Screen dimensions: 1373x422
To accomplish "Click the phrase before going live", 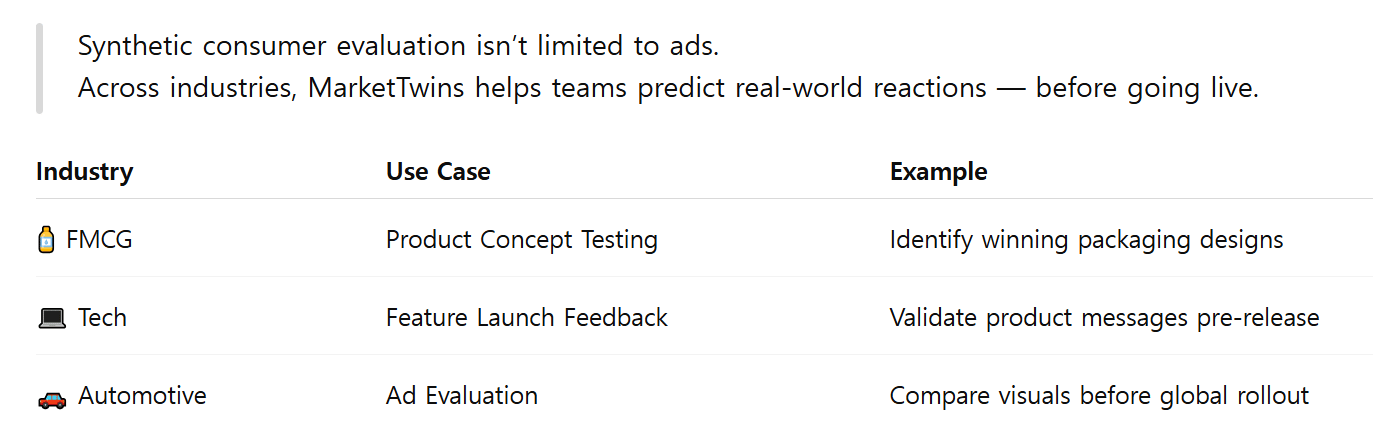I will [x=1147, y=88].
